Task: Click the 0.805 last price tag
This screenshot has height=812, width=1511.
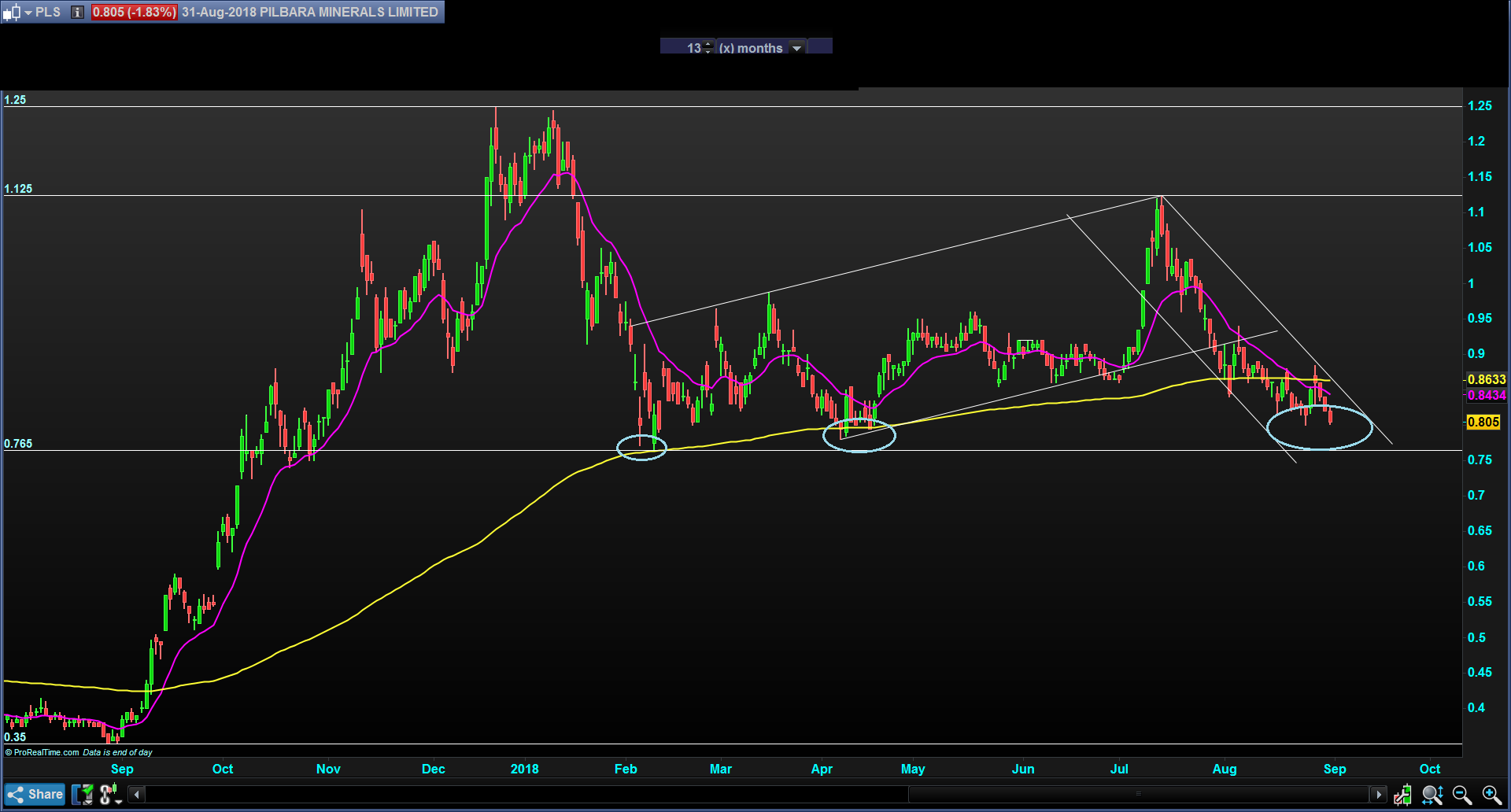Action: 1483,422
